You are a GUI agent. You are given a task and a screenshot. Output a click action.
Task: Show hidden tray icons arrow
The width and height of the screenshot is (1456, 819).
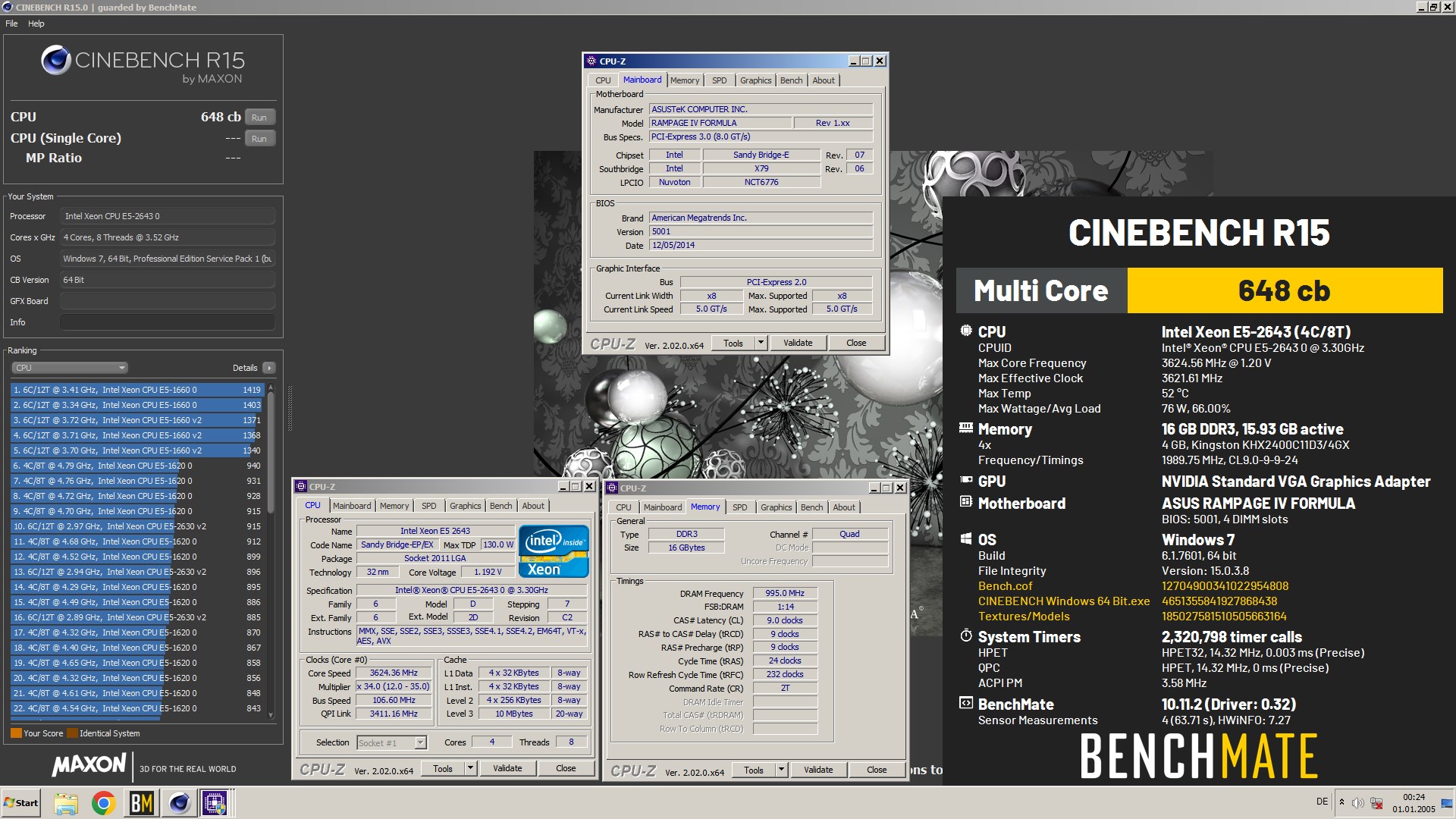1341,802
